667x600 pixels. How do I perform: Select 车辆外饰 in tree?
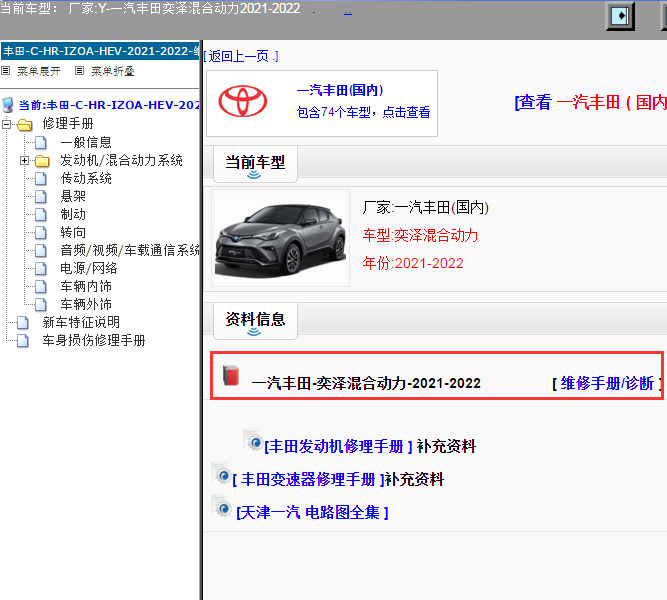pyautogui.click(x=86, y=304)
